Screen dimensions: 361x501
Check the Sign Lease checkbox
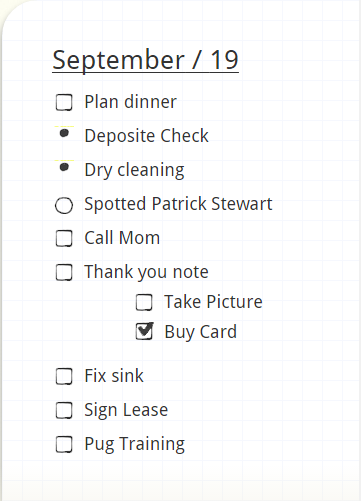64,410
